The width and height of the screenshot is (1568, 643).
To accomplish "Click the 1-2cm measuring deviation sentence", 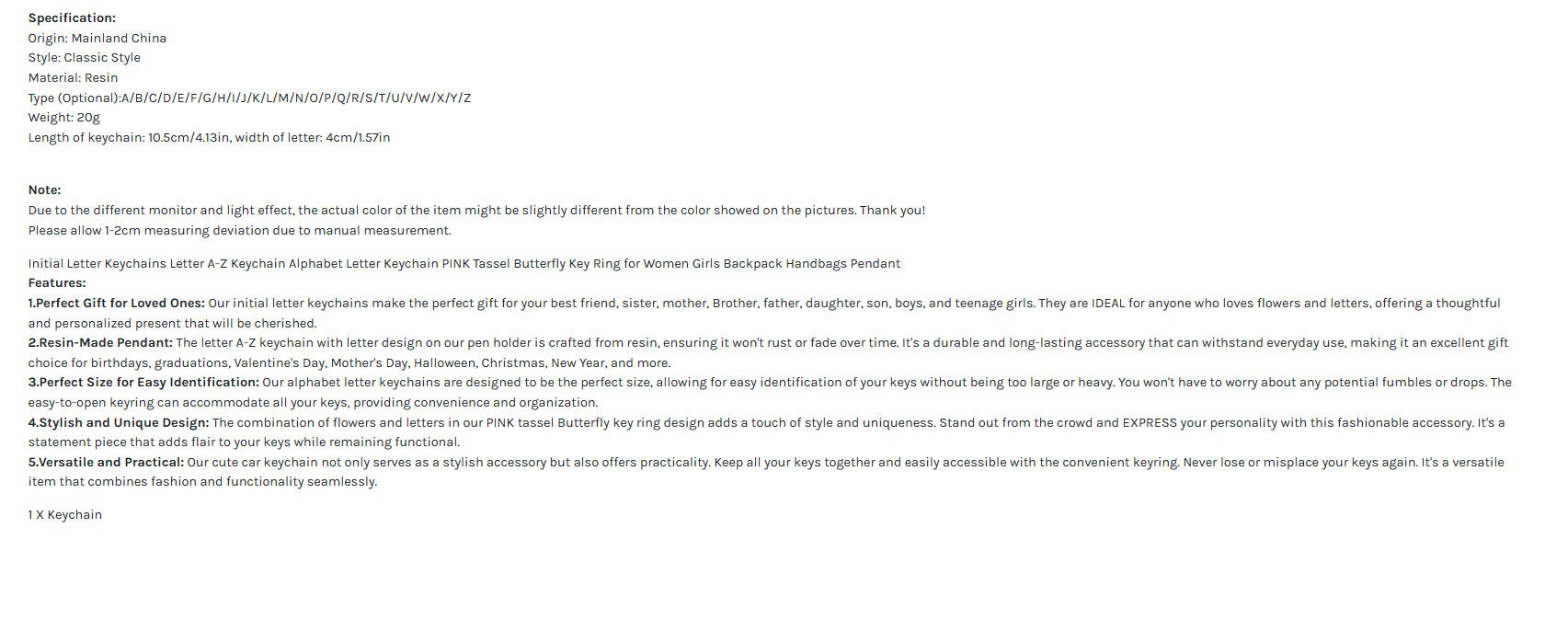I will click(239, 231).
